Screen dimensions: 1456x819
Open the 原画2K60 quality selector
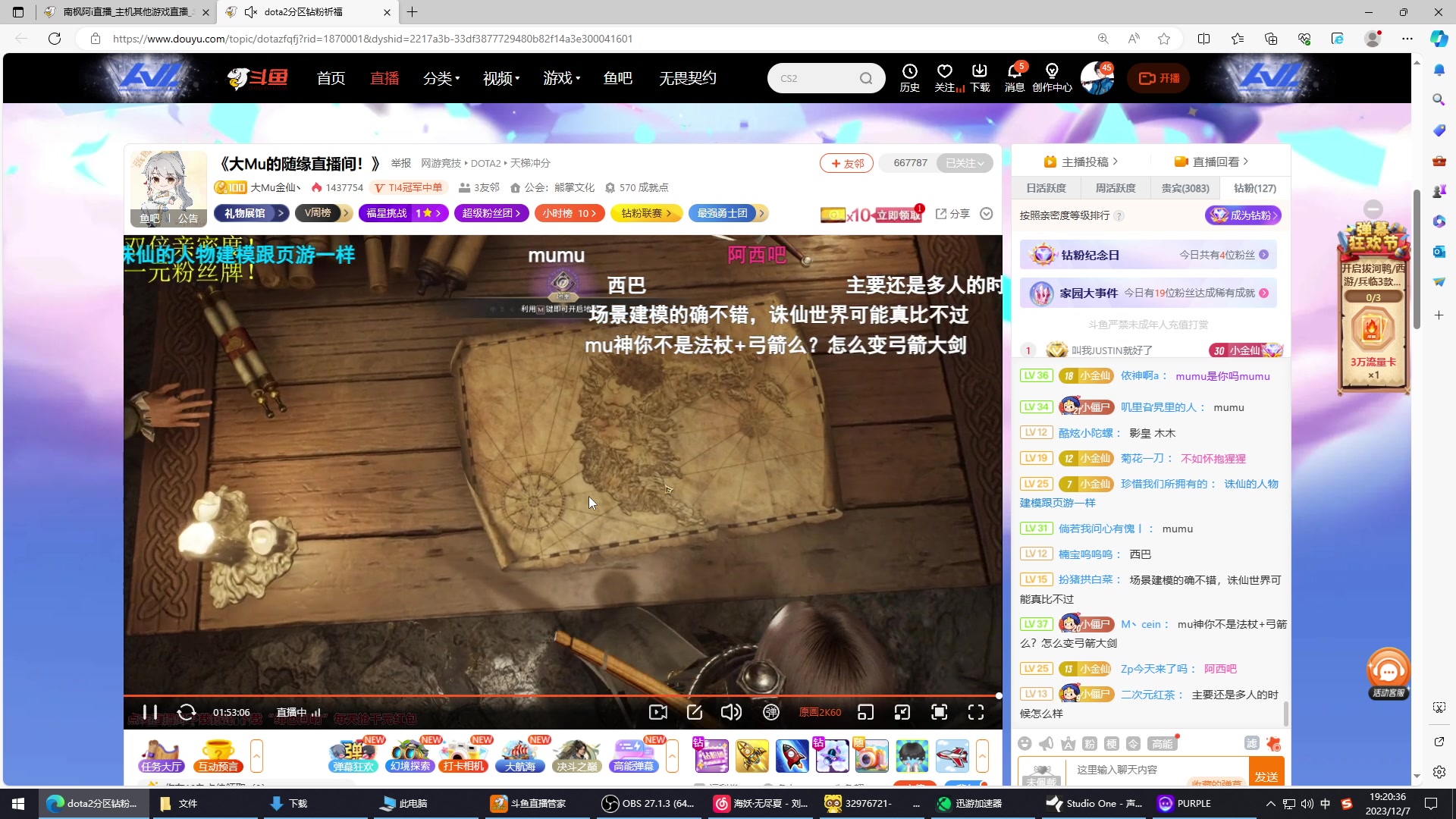coord(820,712)
